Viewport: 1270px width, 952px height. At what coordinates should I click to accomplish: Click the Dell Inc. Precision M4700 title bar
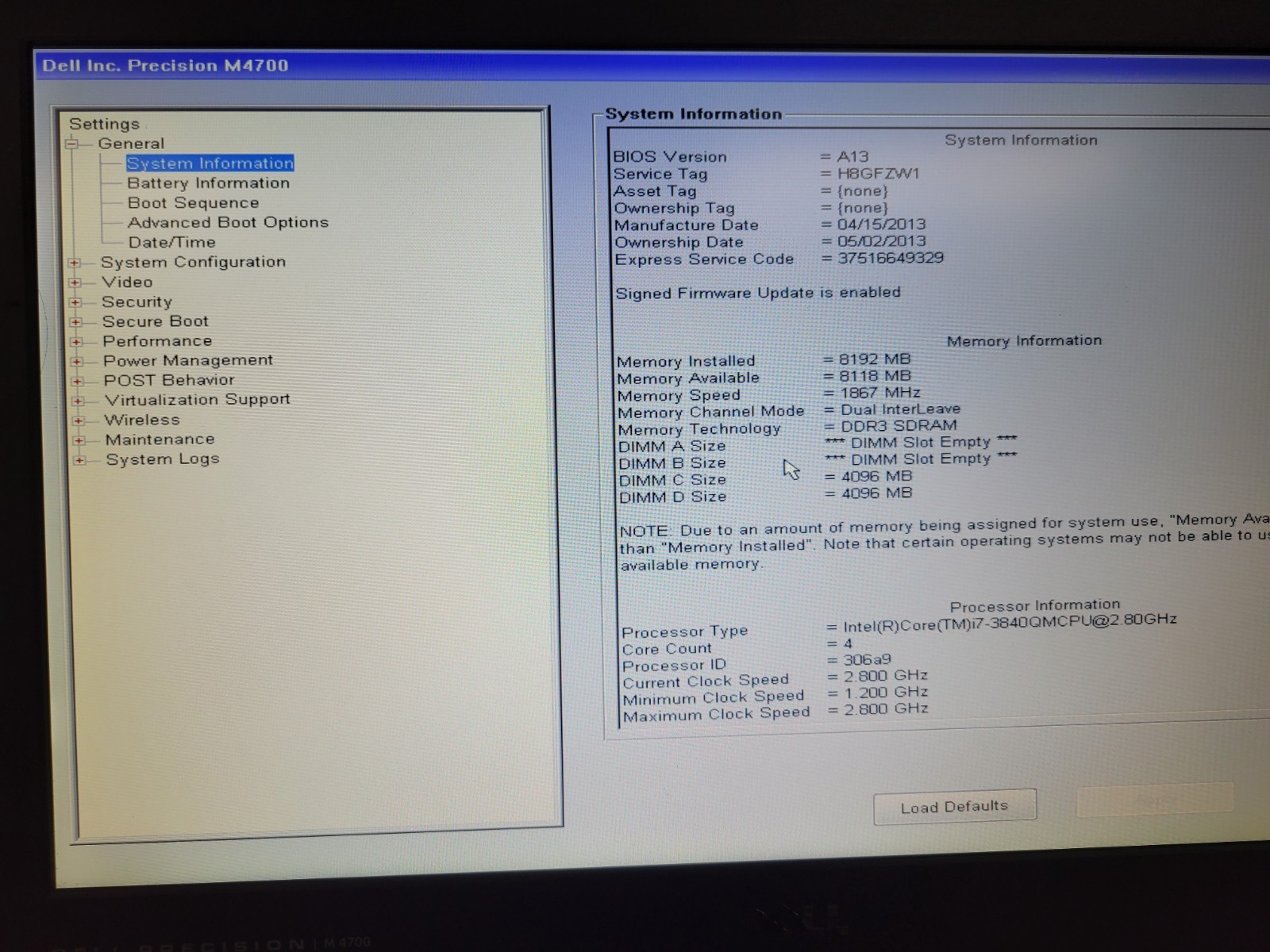point(651,66)
